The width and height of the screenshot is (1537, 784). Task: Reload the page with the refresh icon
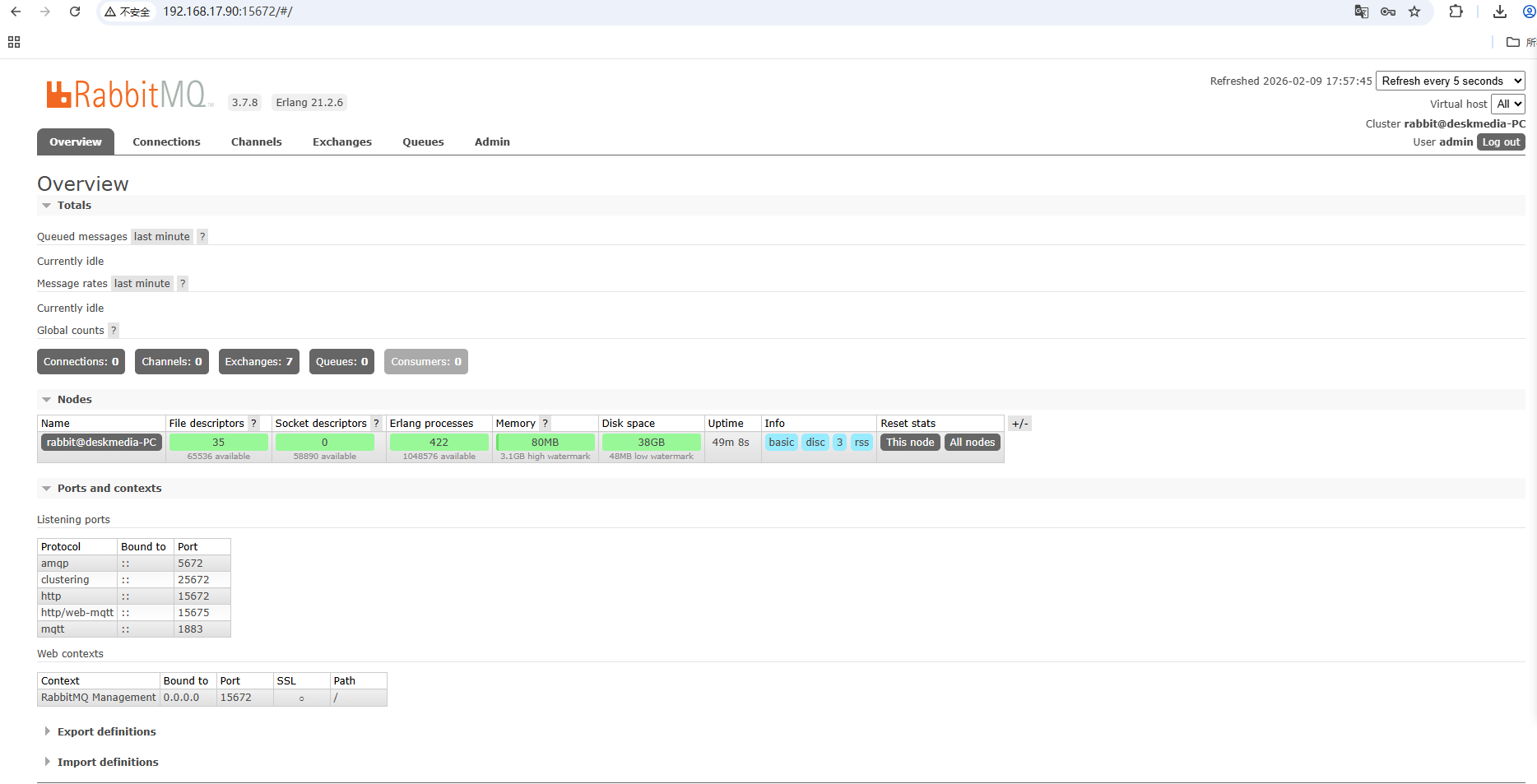(x=75, y=12)
